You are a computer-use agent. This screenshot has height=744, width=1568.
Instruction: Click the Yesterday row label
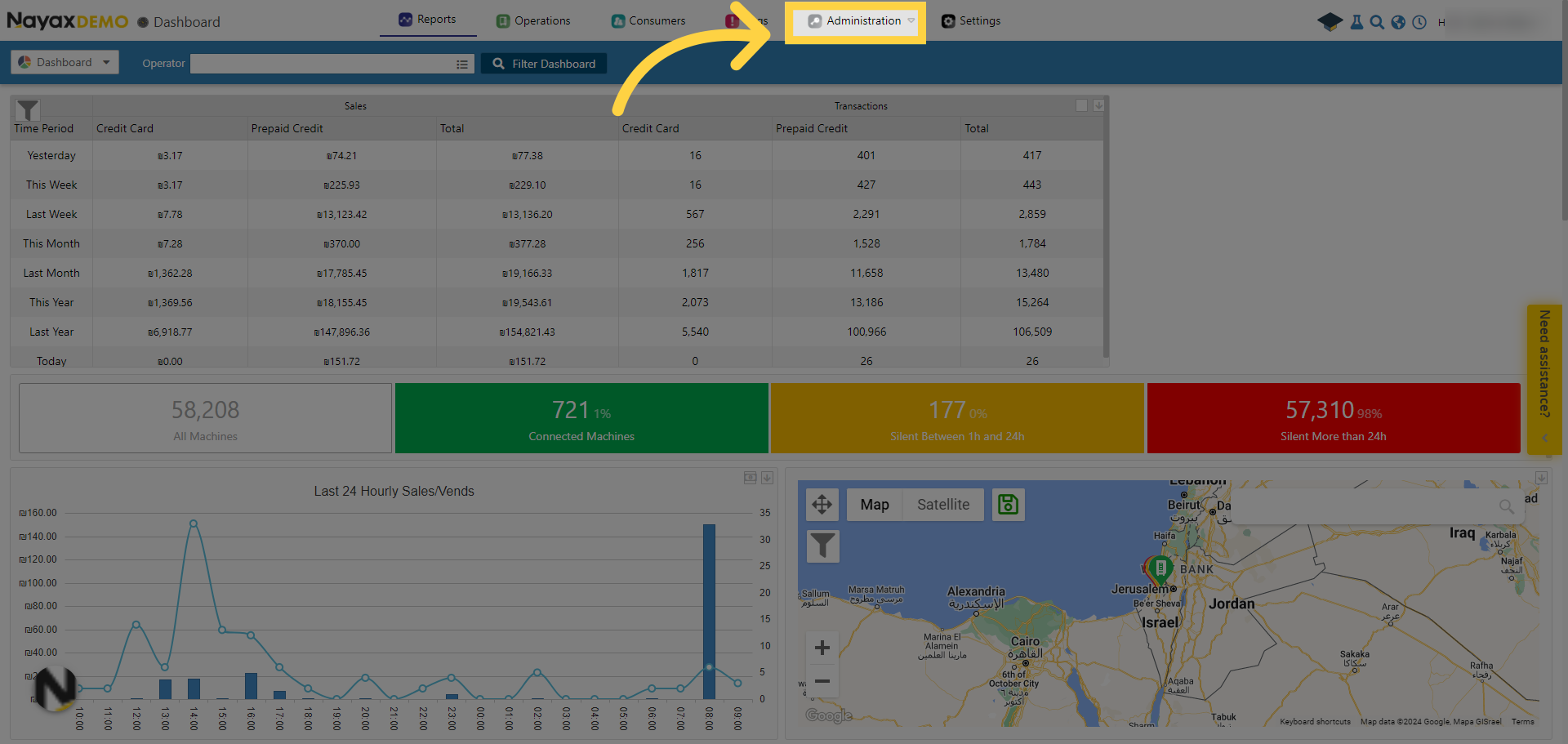pyautogui.click(x=51, y=155)
